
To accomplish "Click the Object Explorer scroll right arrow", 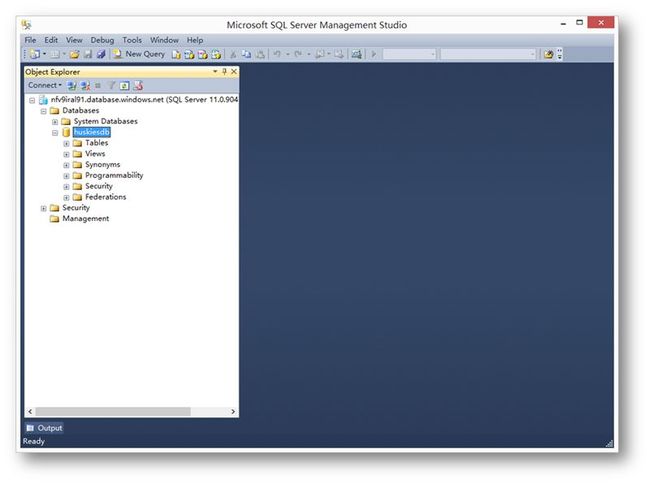I will point(233,411).
